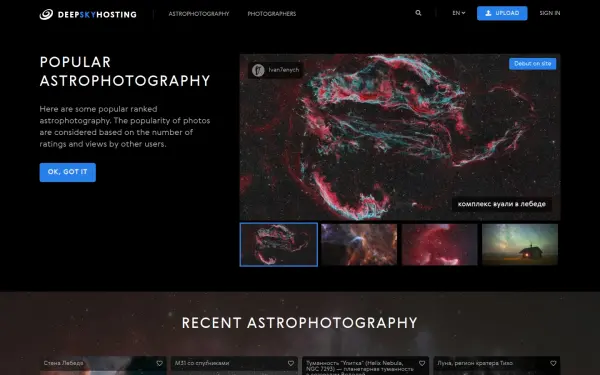The width and height of the screenshot is (600, 375).
Task: Open the EN language dropdown
Action: (458, 13)
